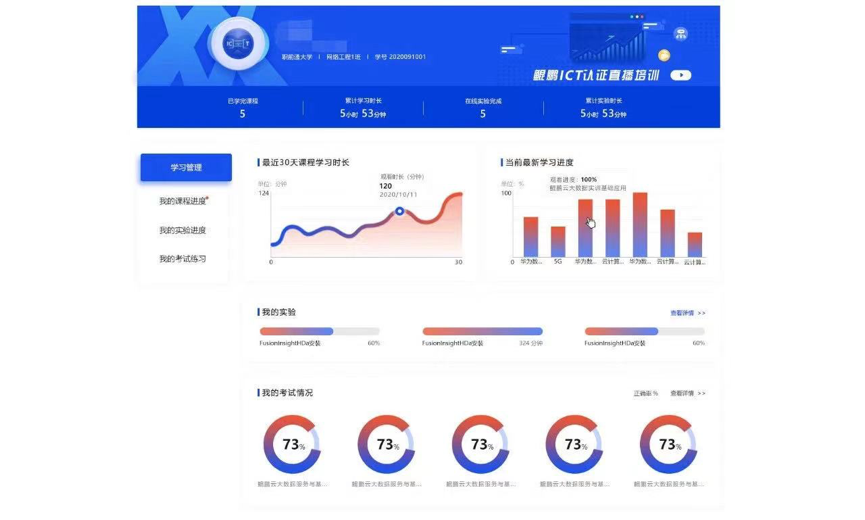Click the ICT profile avatar icon
Screen dimensions: 865x520
coord(238,44)
